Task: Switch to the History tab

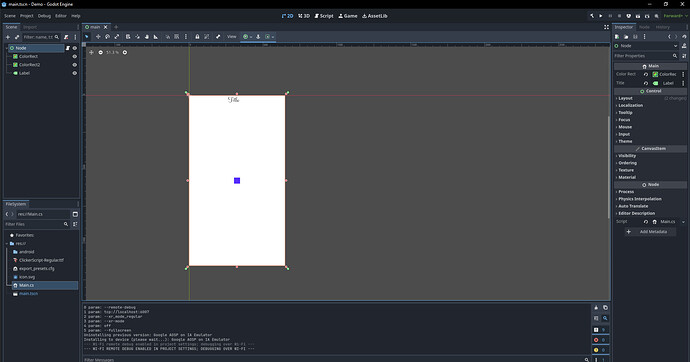Action: [x=662, y=27]
